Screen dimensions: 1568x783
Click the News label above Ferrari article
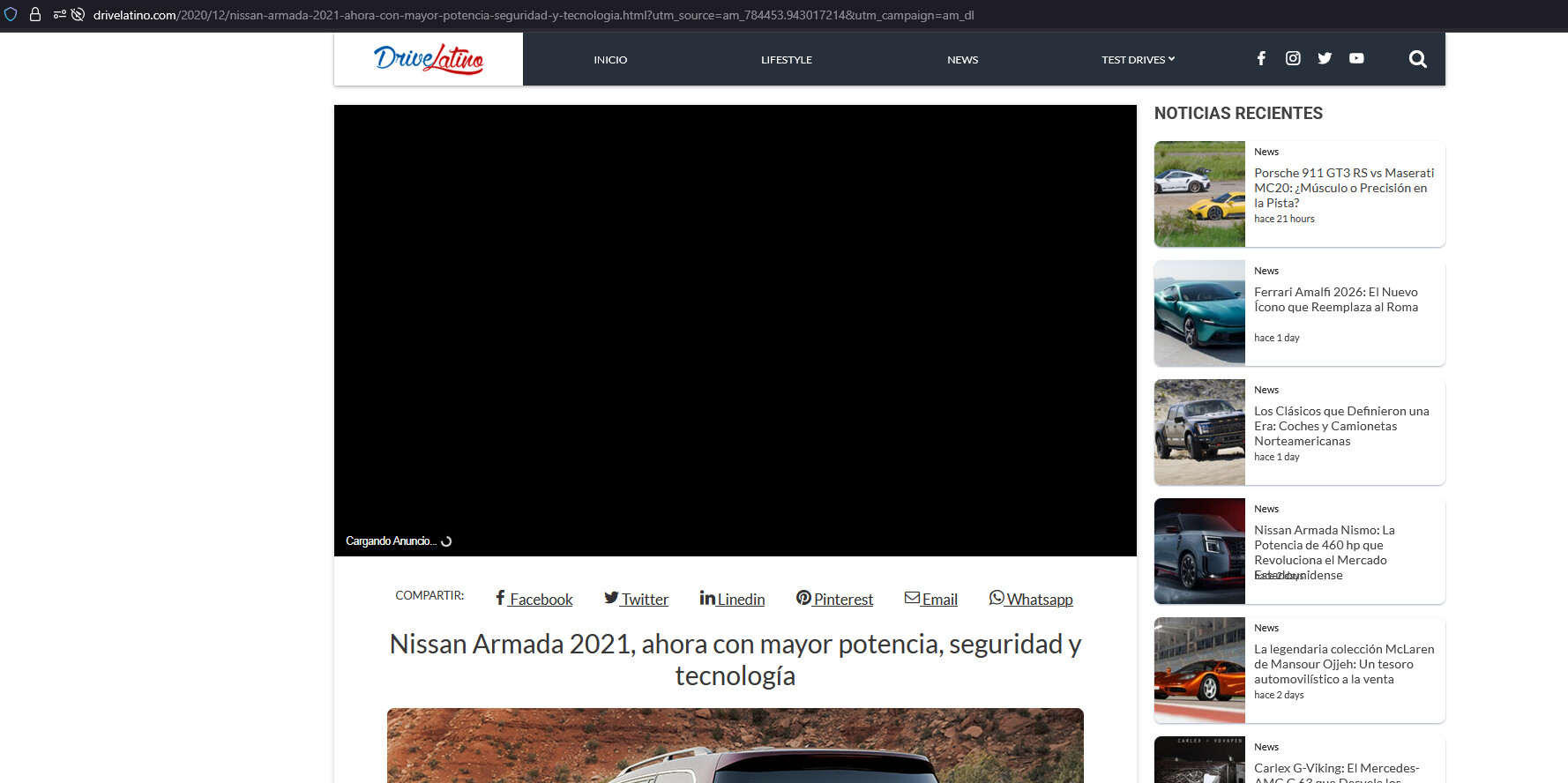(x=1266, y=271)
